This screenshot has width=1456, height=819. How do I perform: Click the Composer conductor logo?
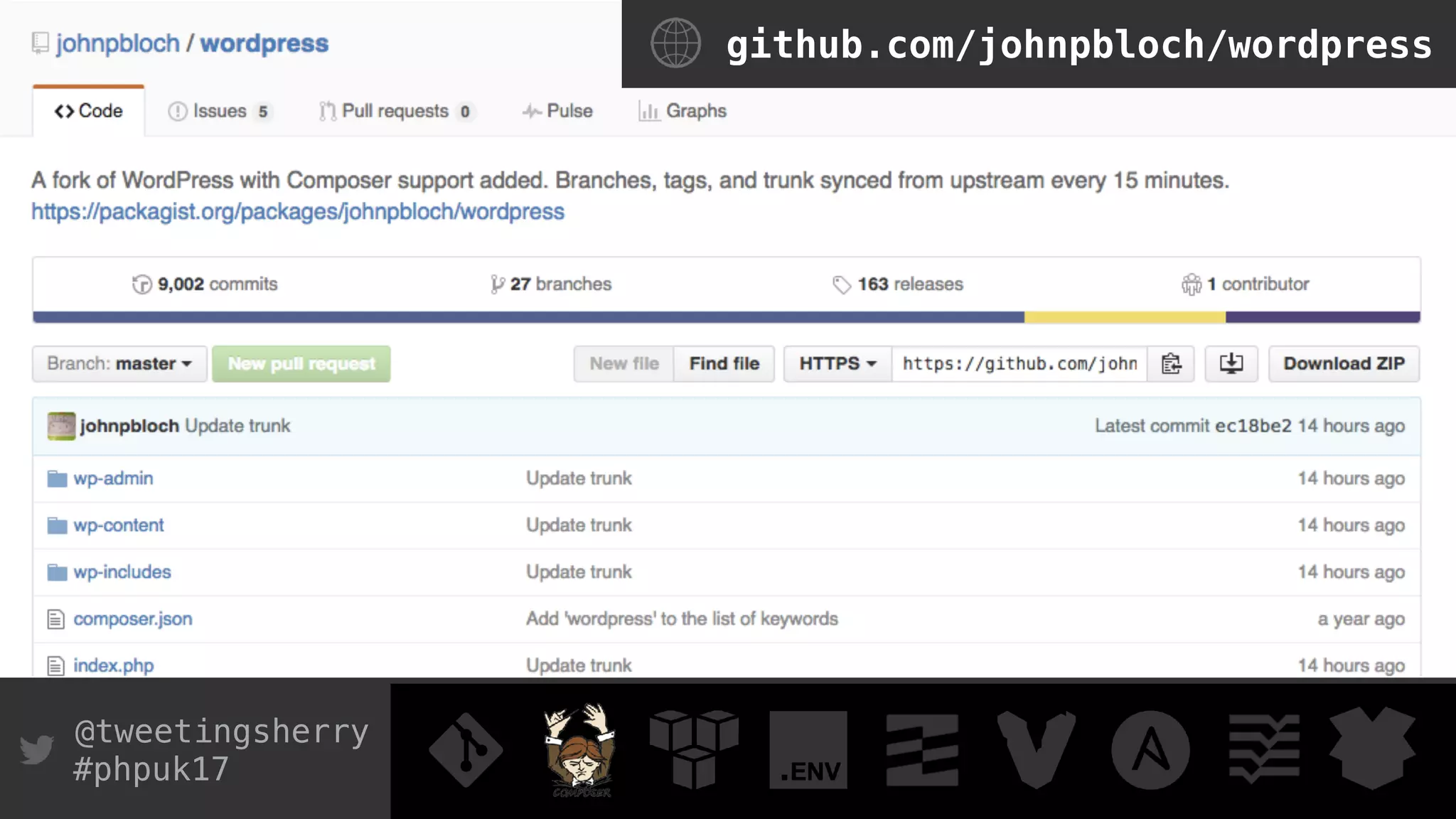click(x=580, y=750)
